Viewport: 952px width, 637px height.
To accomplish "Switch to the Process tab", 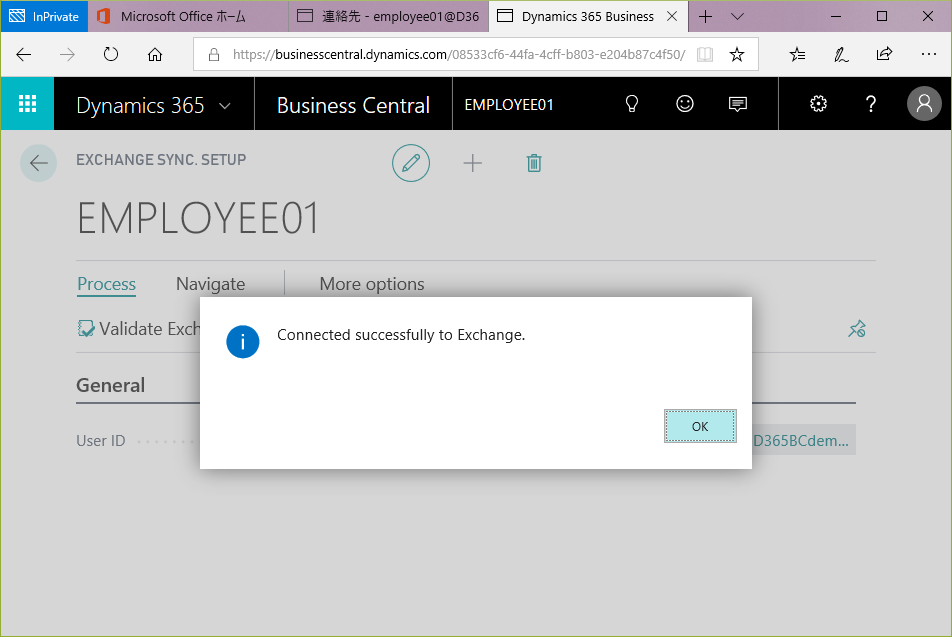I will pos(106,284).
